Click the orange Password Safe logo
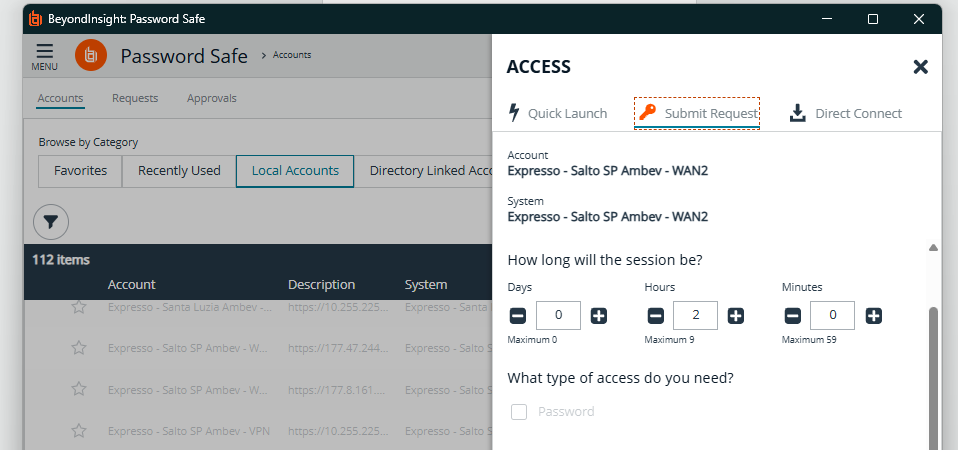This screenshot has width=958, height=450. (91, 56)
